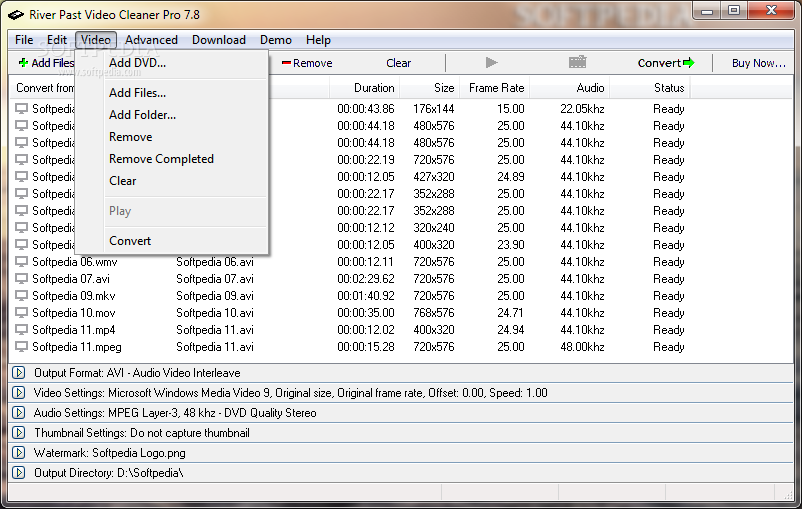Select the Softpedia 11.mp4 source file
This screenshot has height=509, width=802.
pyautogui.click(x=74, y=330)
